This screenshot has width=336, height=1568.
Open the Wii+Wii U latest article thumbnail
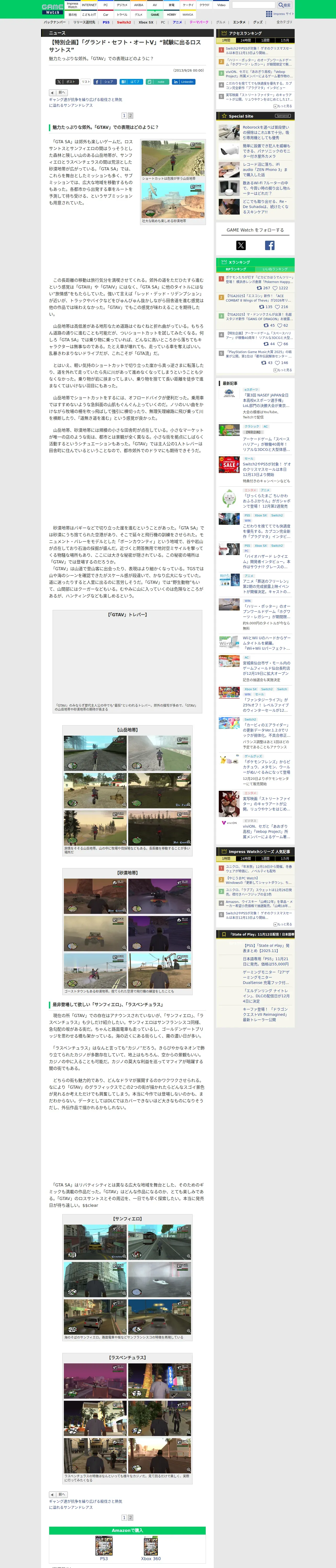coord(229,642)
